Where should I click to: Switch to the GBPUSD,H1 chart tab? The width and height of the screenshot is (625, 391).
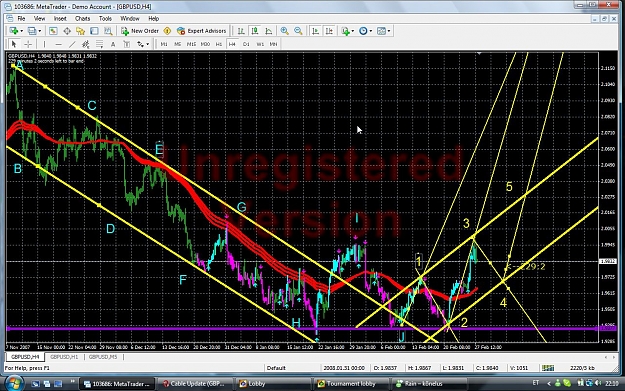[64, 357]
